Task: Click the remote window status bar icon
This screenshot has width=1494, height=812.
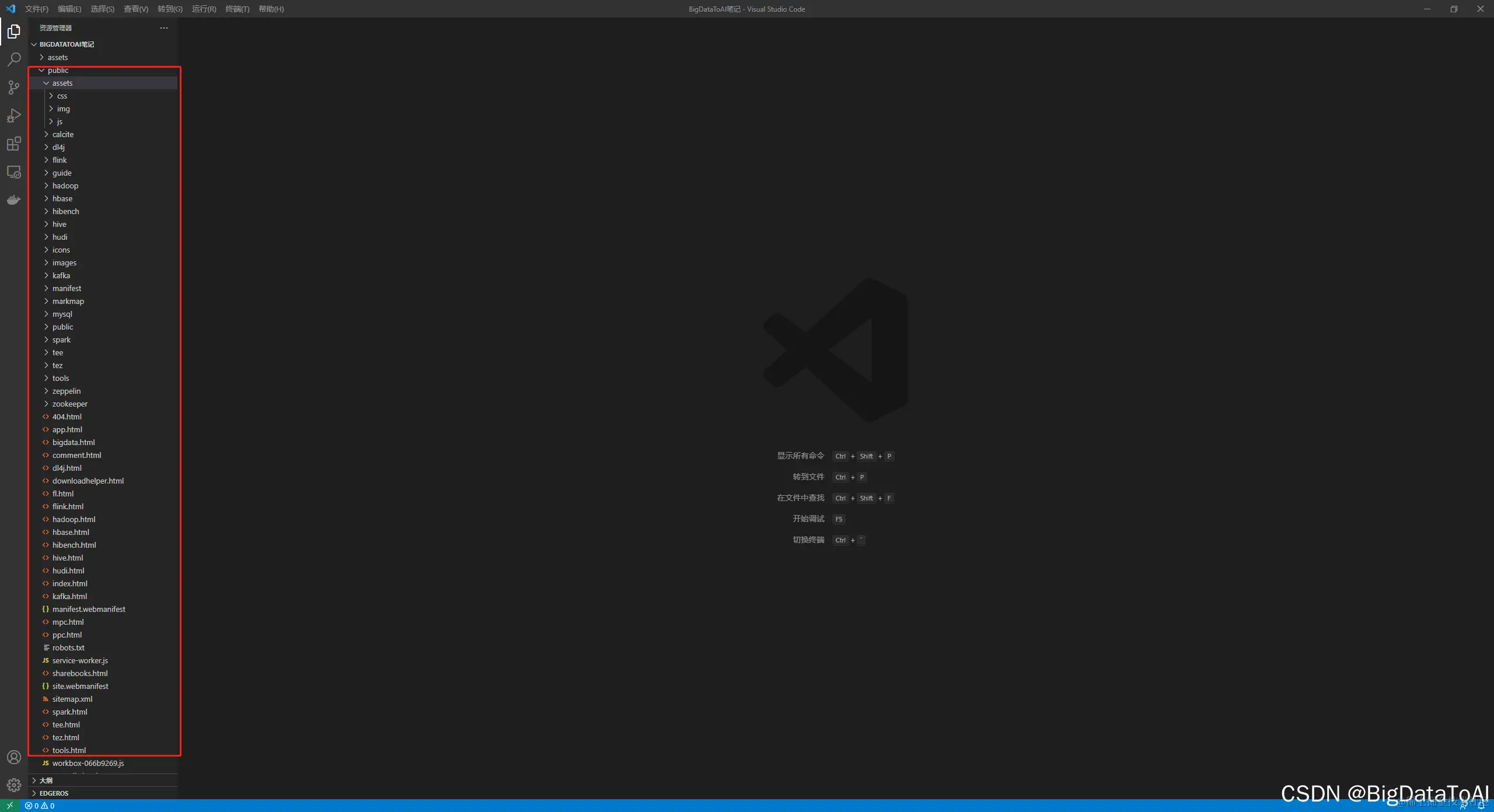Action: pyautogui.click(x=9, y=806)
